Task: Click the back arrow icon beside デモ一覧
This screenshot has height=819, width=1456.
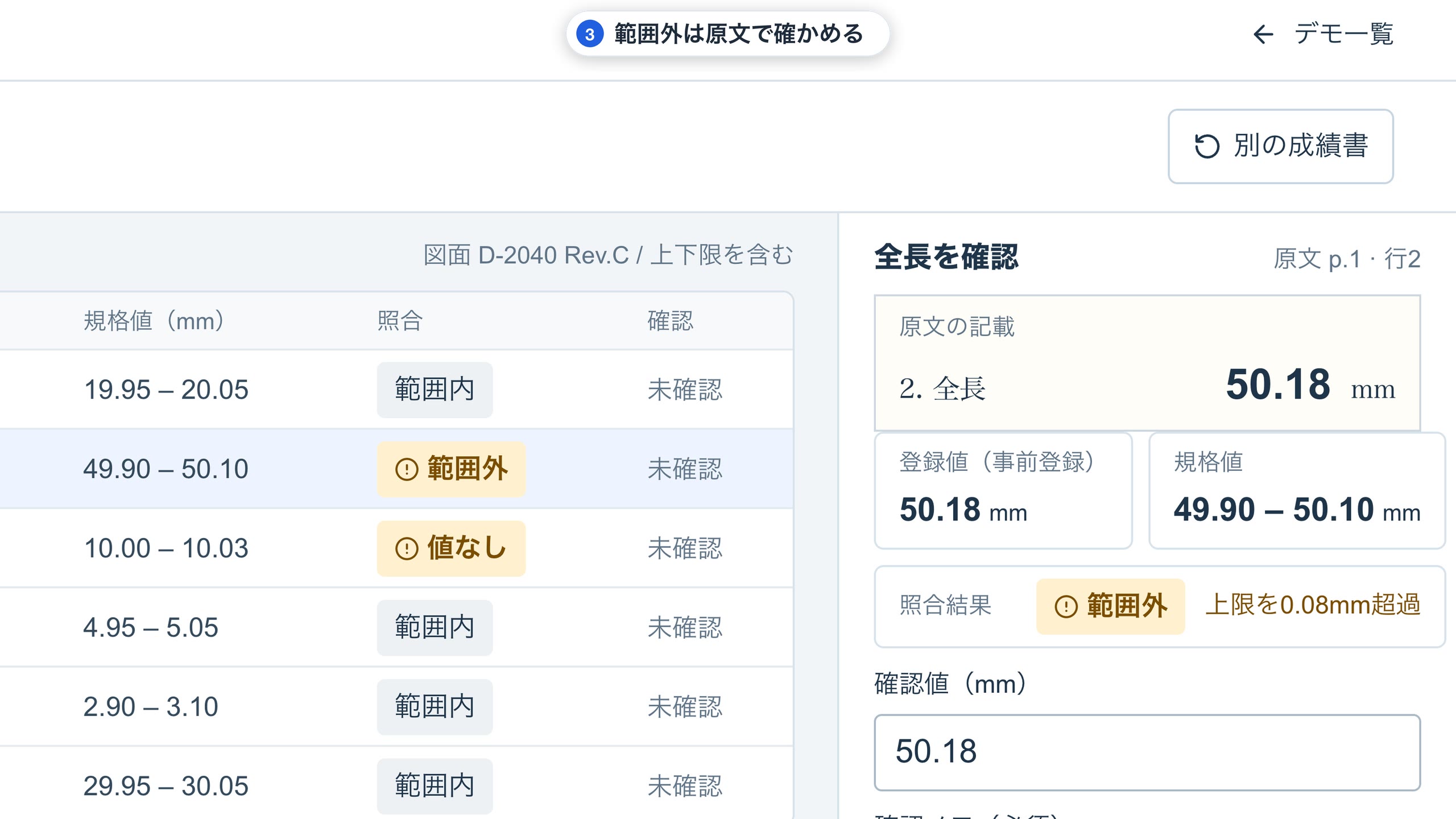Action: point(1263,34)
